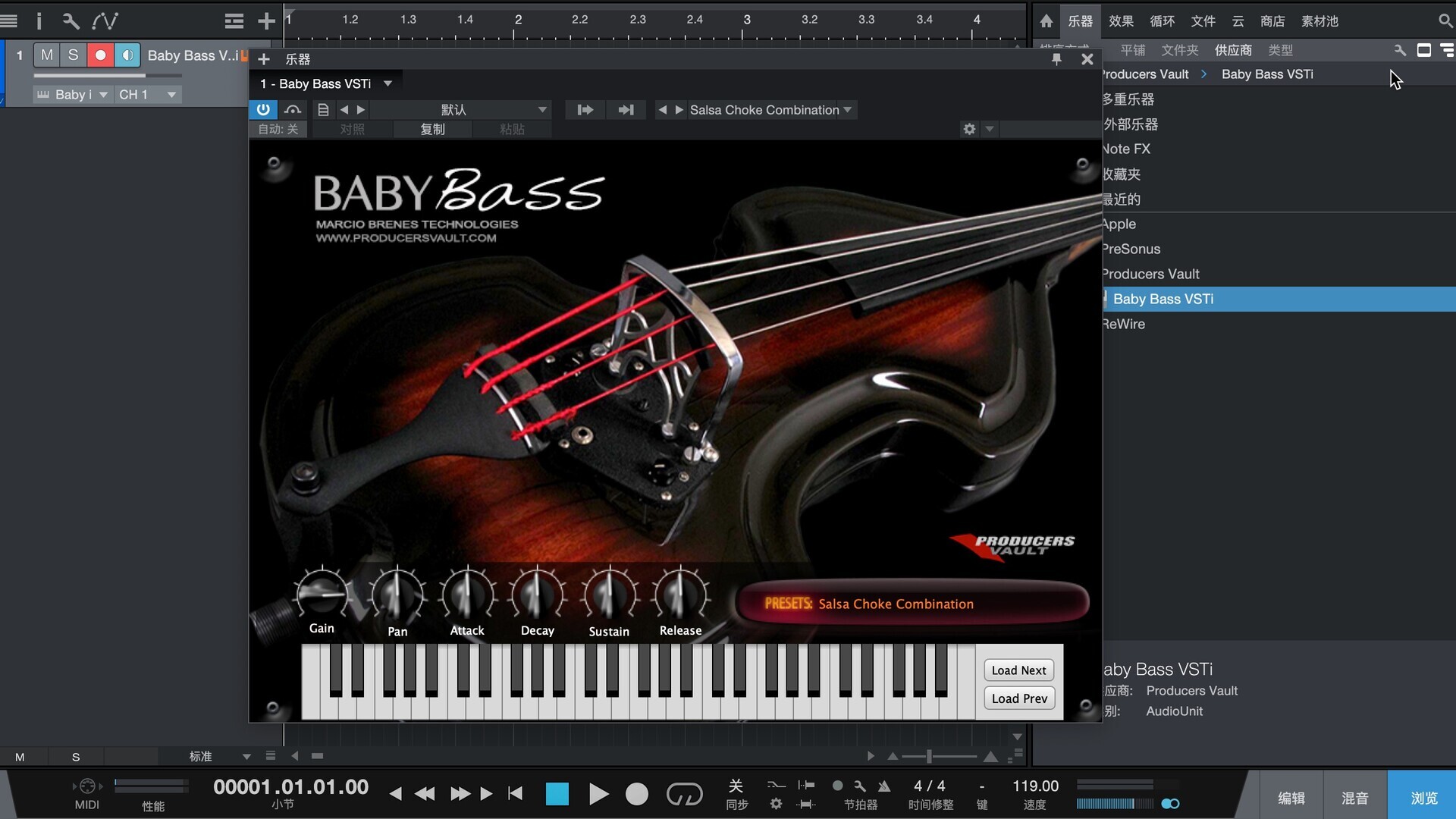This screenshot has height=819, width=1456.
Task: Pin the Baby Bass instrument window
Action: [x=1056, y=59]
